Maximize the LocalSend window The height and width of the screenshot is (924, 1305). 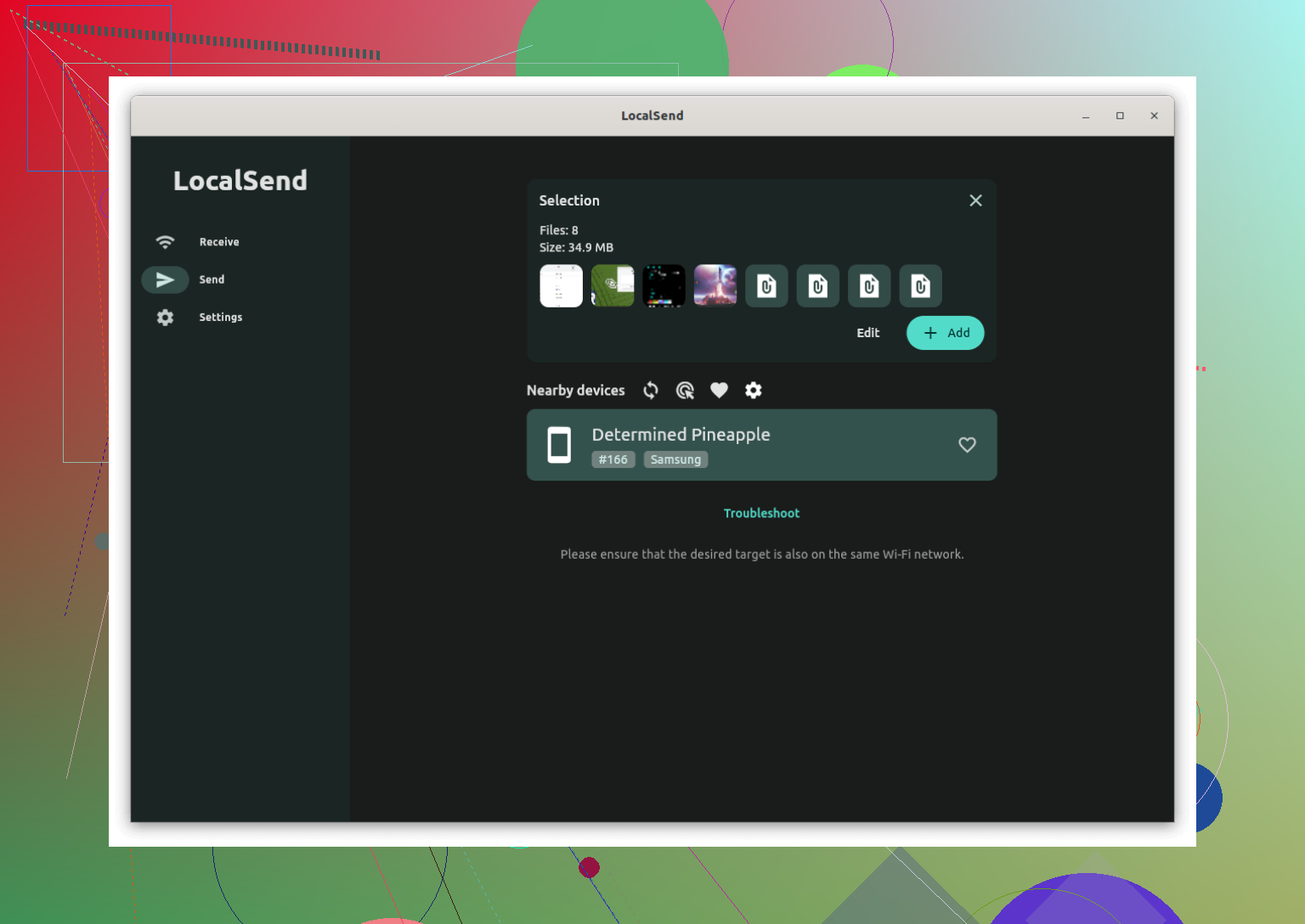1120,115
